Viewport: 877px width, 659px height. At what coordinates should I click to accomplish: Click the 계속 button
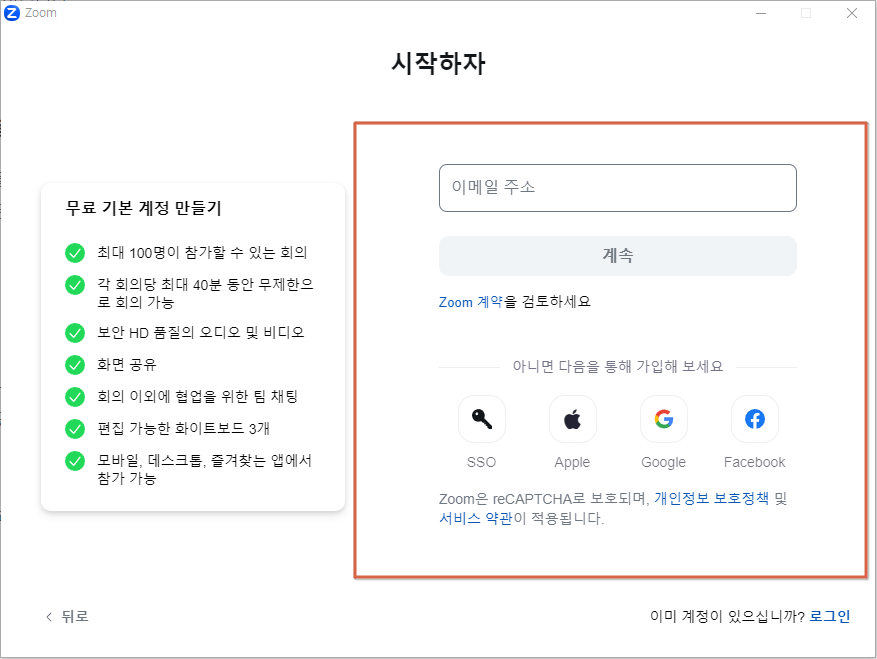pos(617,256)
